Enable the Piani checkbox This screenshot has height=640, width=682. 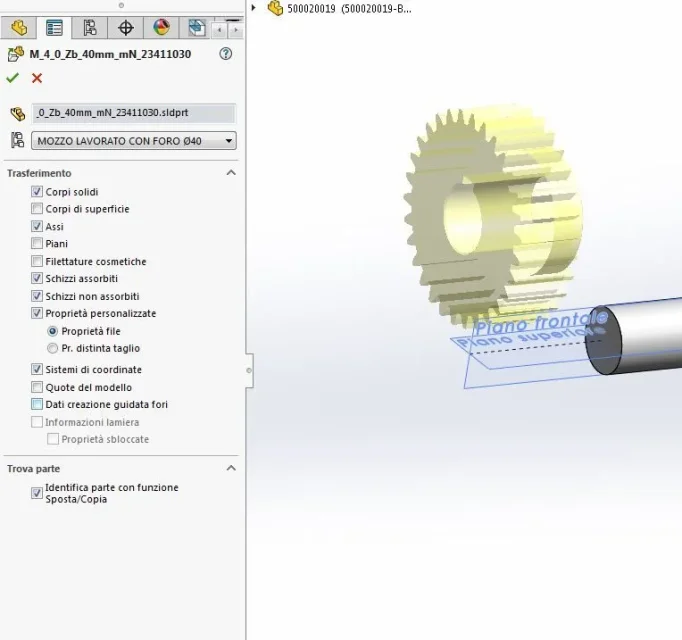click(x=37, y=243)
